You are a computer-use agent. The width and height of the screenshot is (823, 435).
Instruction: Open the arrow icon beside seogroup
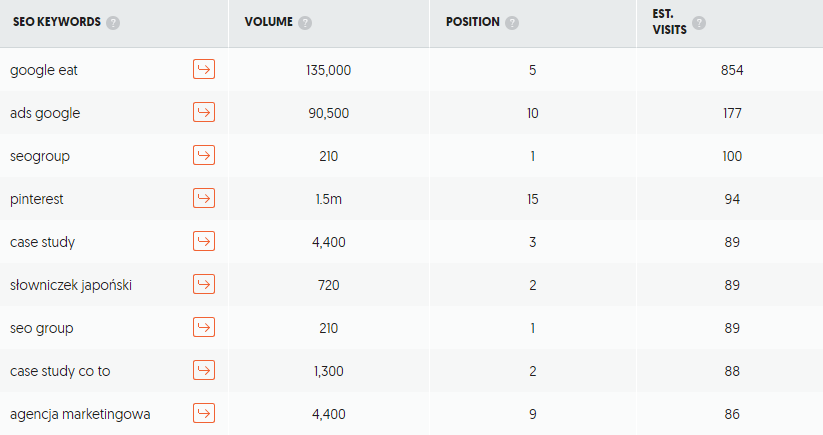coord(204,155)
